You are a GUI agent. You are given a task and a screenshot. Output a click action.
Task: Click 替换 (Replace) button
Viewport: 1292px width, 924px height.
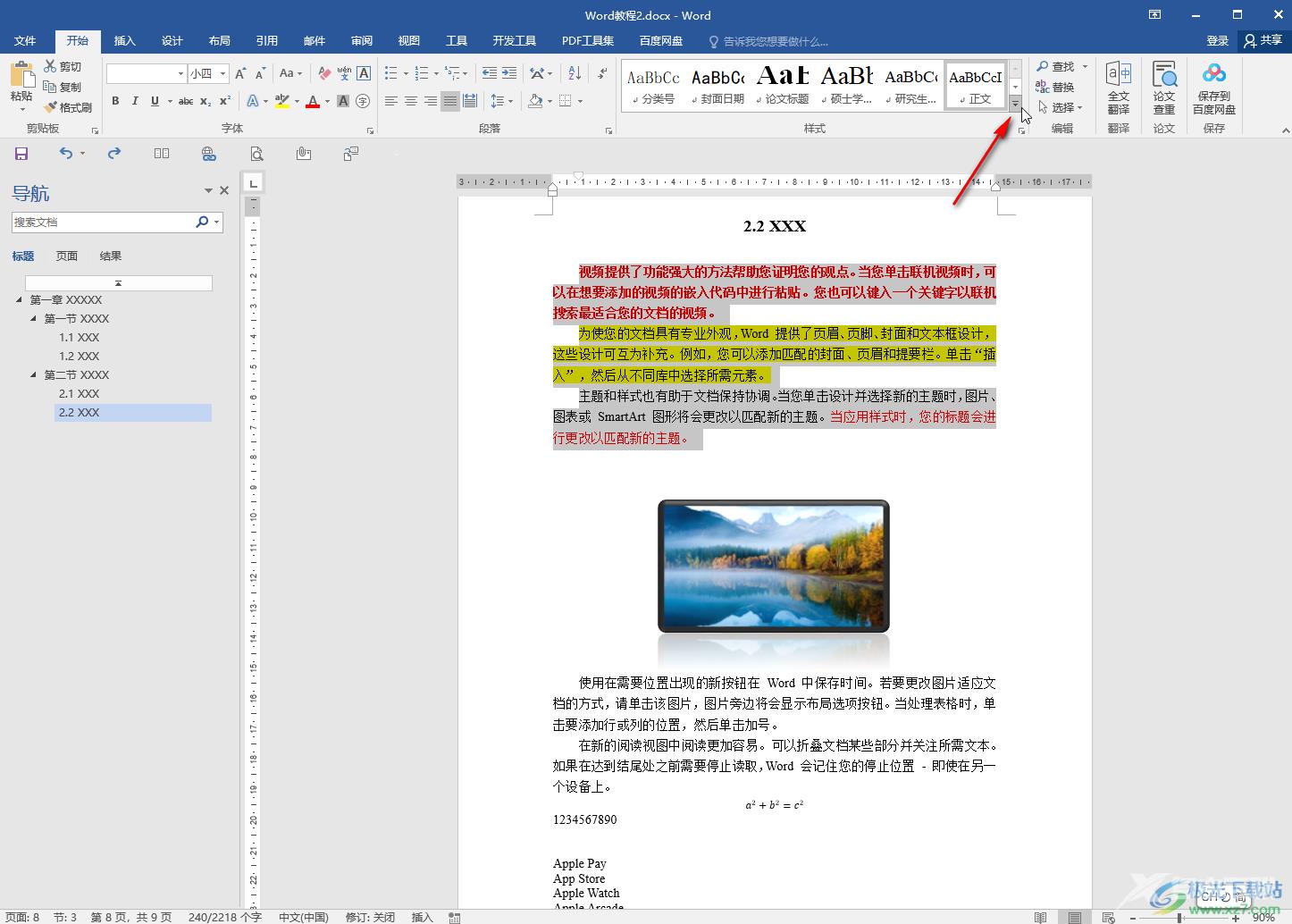click(x=1055, y=87)
